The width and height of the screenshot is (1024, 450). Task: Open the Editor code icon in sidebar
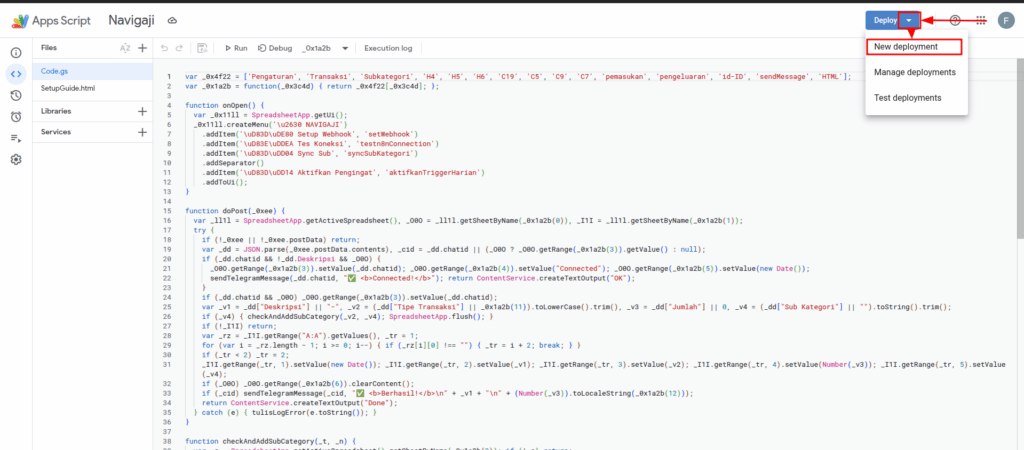click(x=16, y=73)
